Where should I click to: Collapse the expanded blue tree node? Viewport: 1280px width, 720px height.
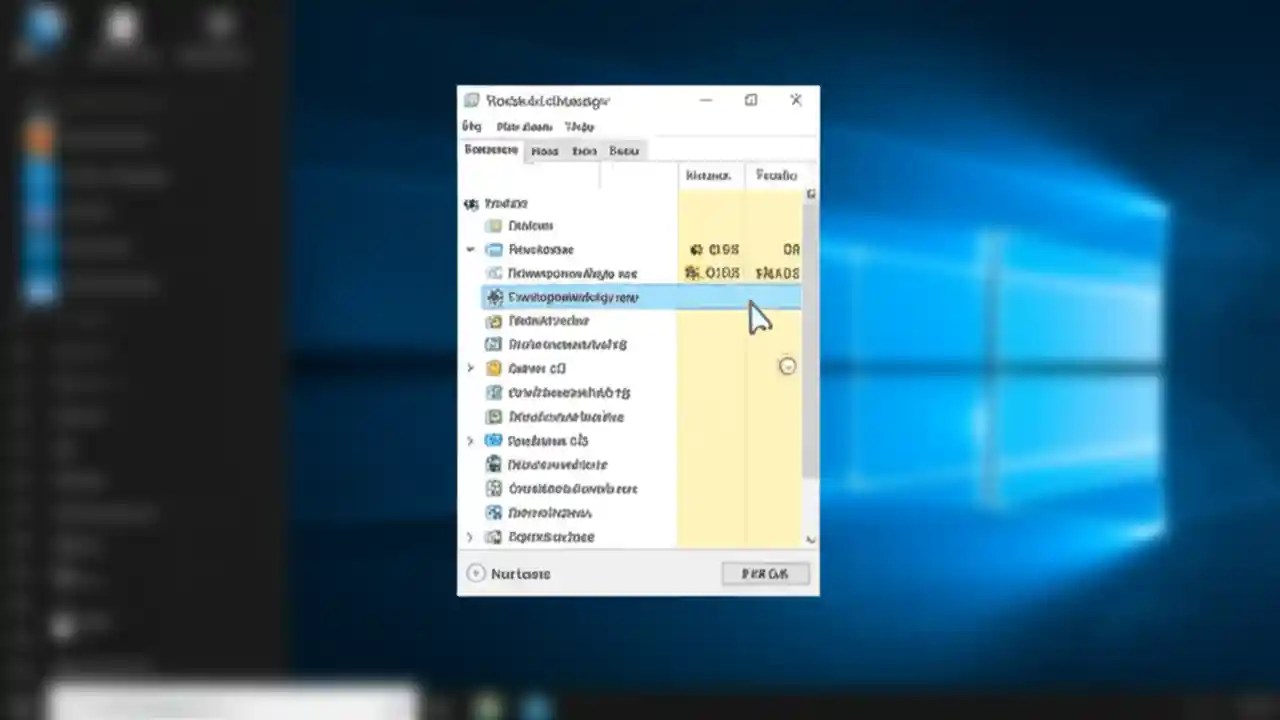[470, 249]
